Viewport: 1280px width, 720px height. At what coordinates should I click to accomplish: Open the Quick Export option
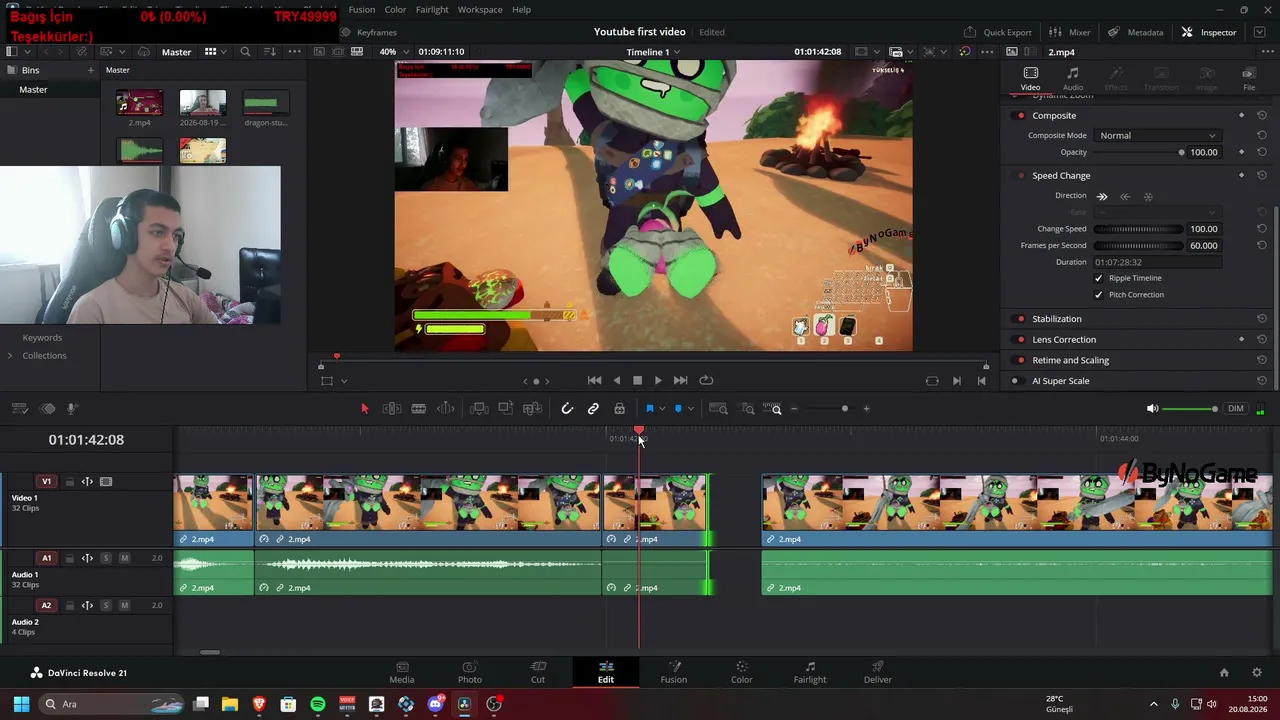pyautogui.click(x=997, y=32)
